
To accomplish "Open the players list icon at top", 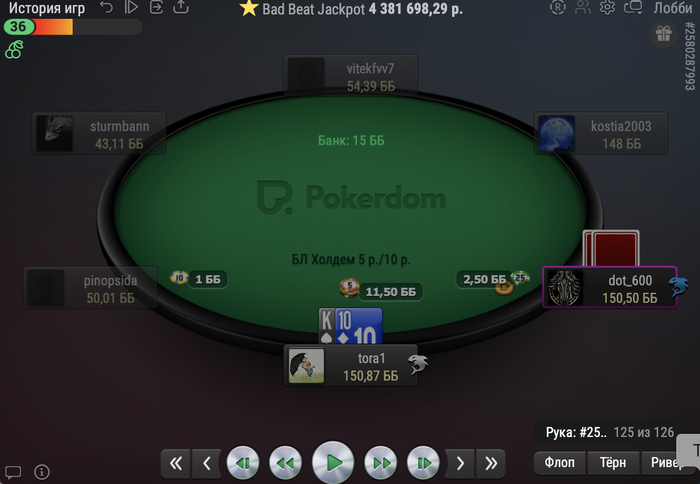I will (x=583, y=7).
